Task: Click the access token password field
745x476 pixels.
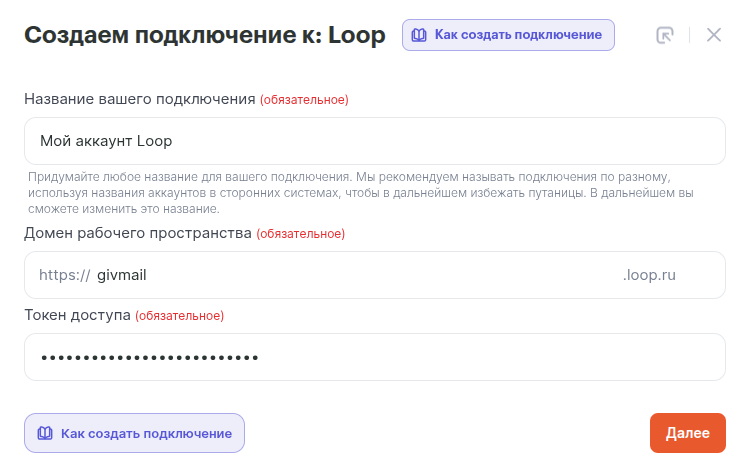Action: pyautogui.click(x=375, y=357)
